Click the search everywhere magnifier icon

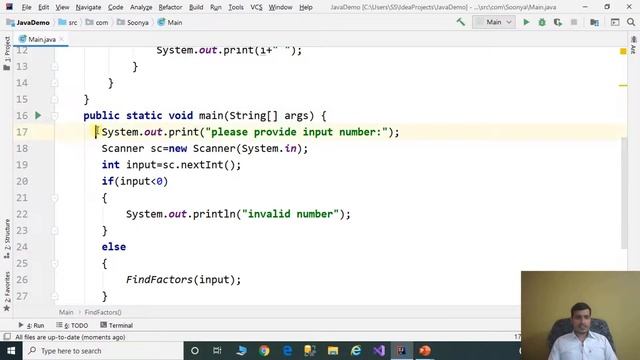631,22
